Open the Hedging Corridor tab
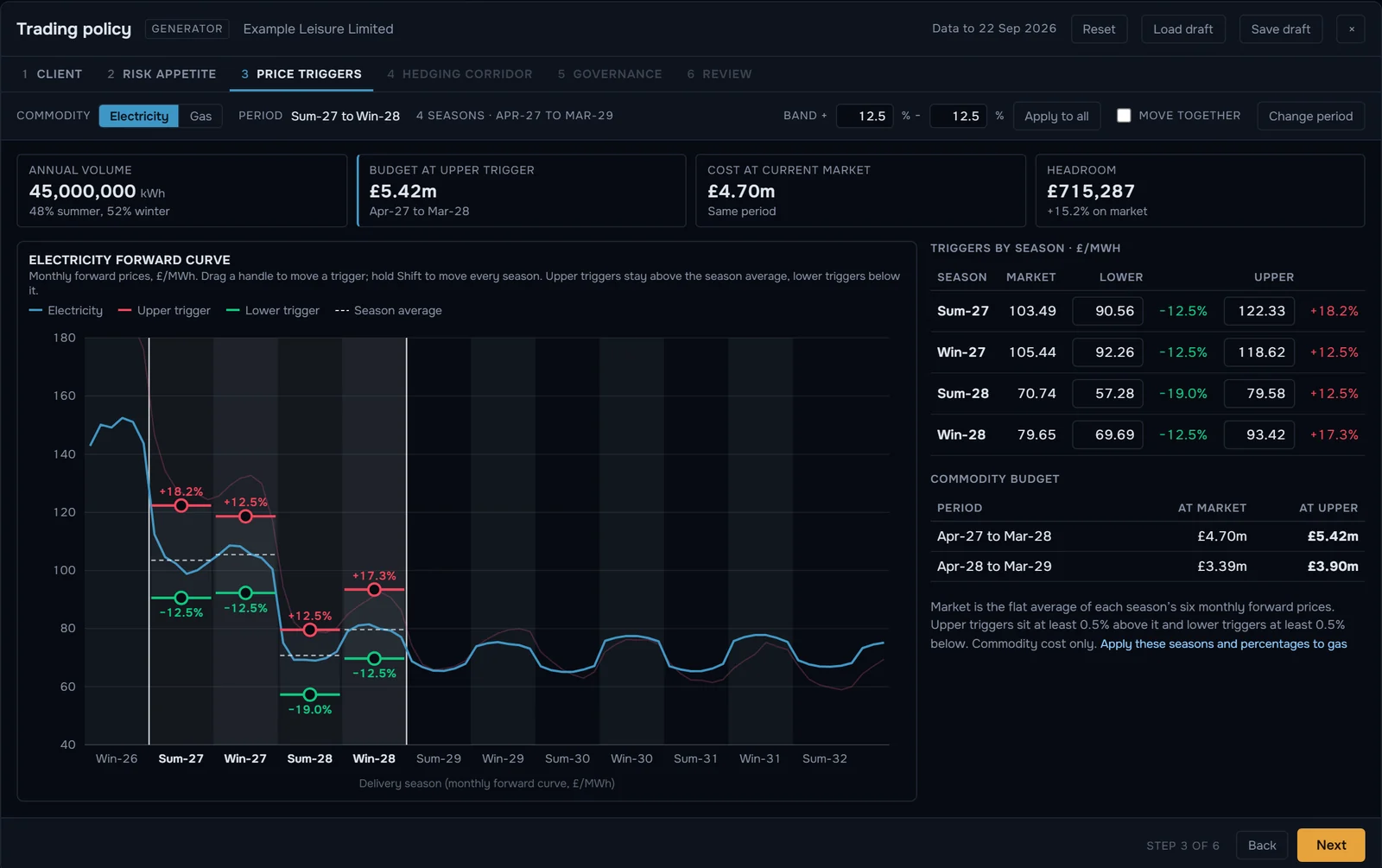The width and height of the screenshot is (1382, 868). click(460, 74)
